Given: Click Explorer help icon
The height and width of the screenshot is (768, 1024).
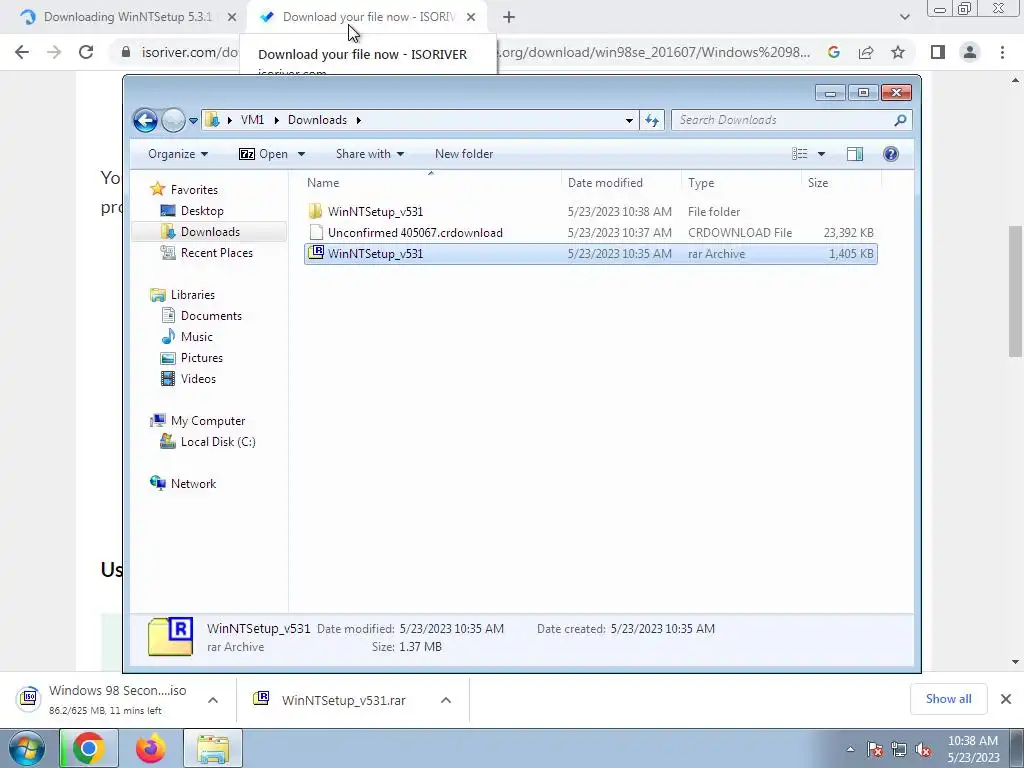Looking at the screenshot, I should pyautogui.click(x=891, y=154).
